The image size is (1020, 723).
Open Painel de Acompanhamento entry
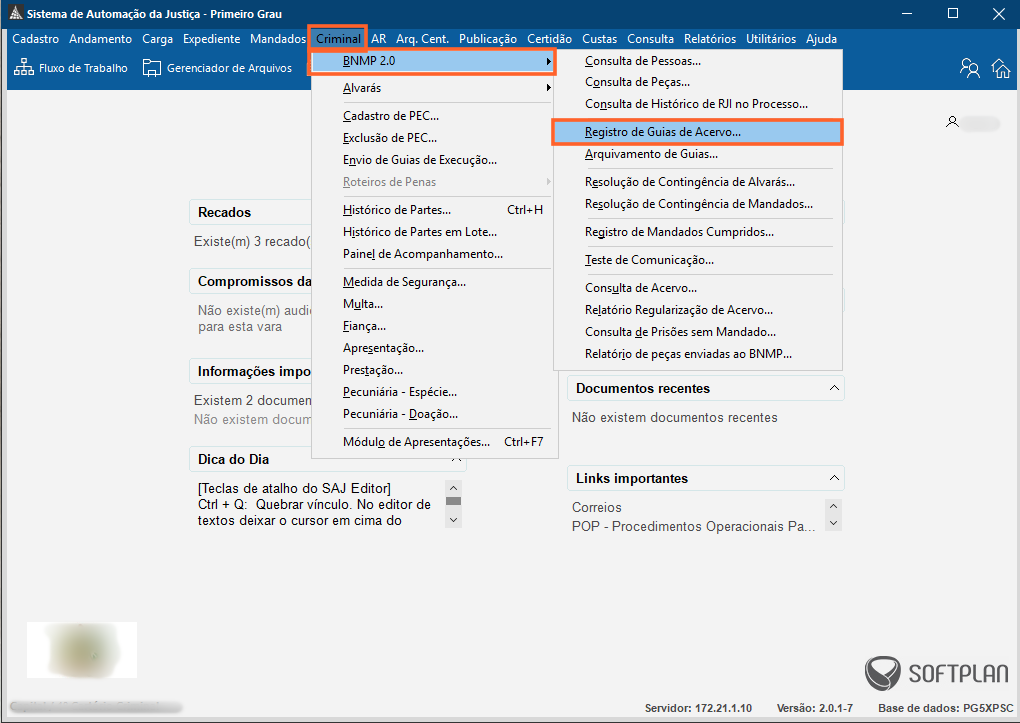433,254
